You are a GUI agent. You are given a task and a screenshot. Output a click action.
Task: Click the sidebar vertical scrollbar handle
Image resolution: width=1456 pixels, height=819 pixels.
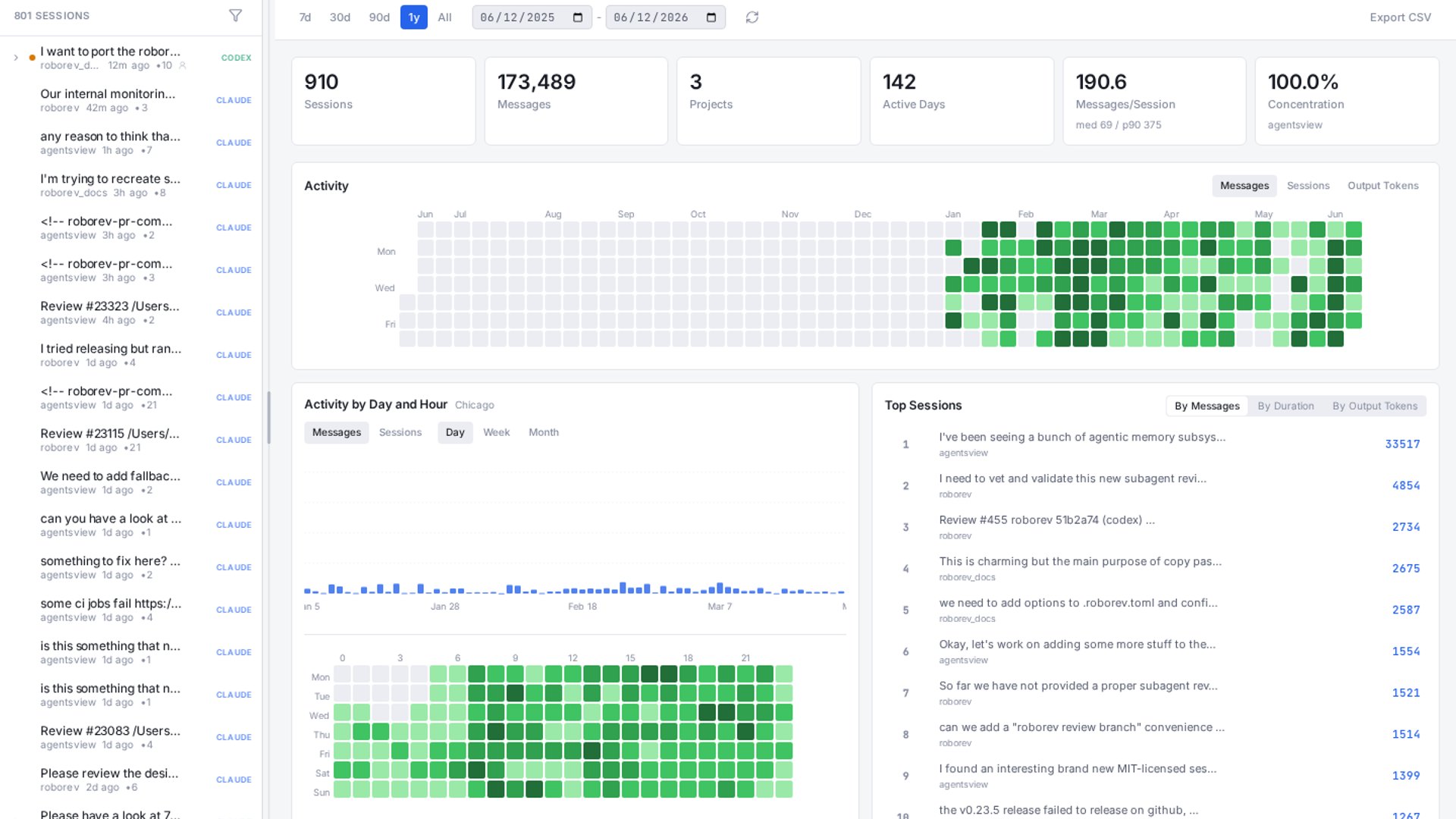[268, 418]
